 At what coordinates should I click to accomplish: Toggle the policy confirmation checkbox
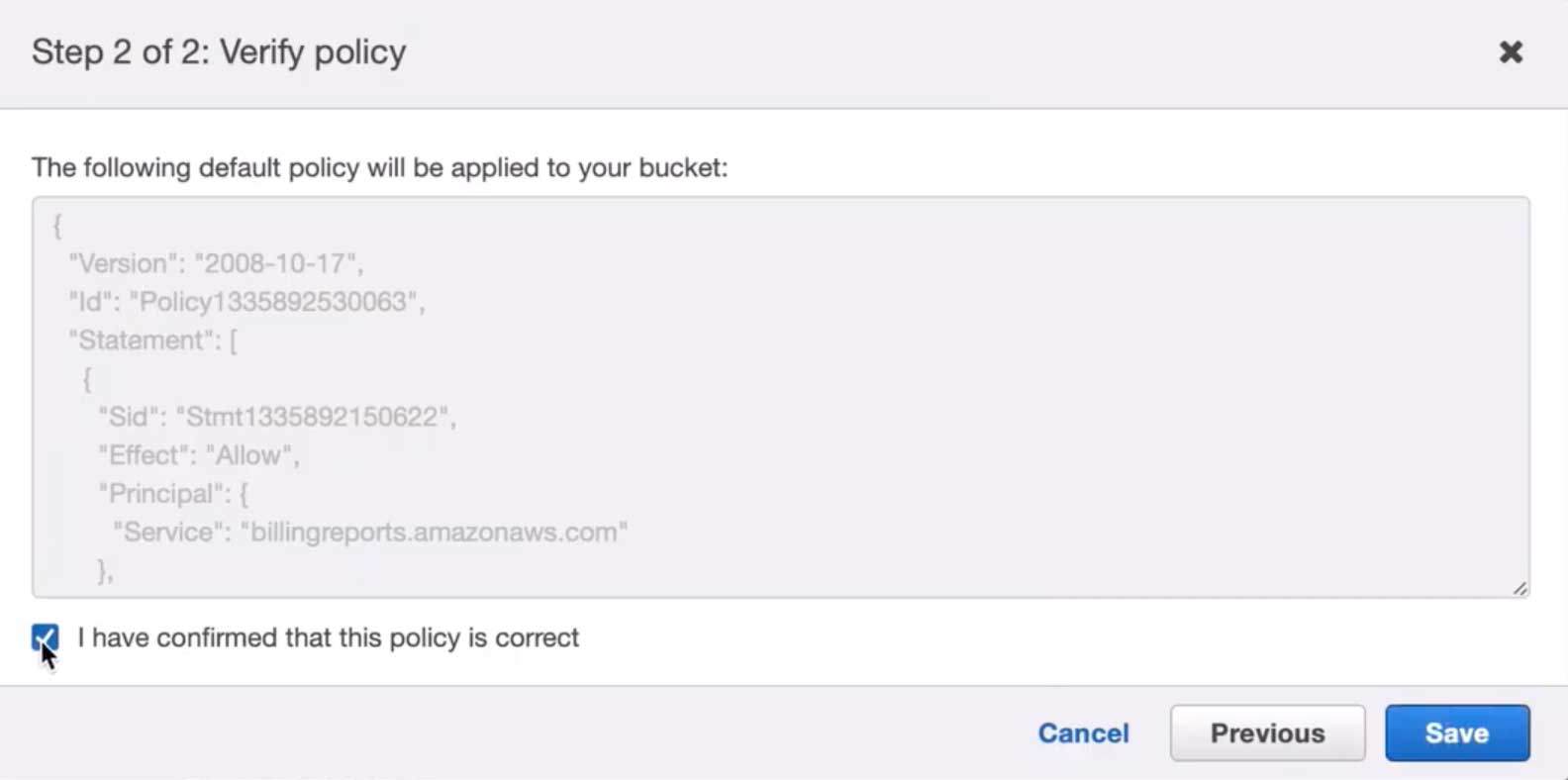tap(45, 637)
